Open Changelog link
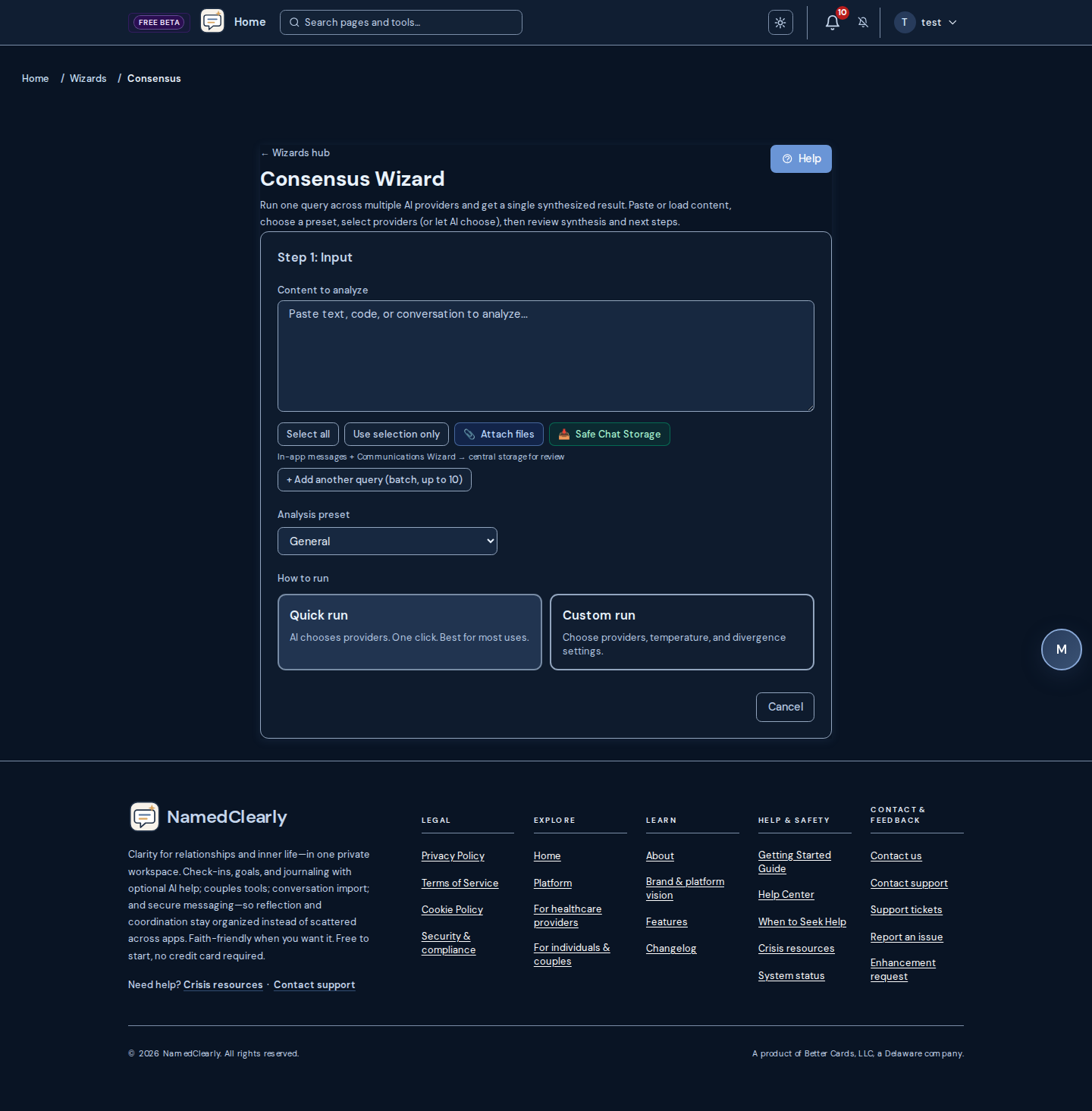 [x=671, y=948]
